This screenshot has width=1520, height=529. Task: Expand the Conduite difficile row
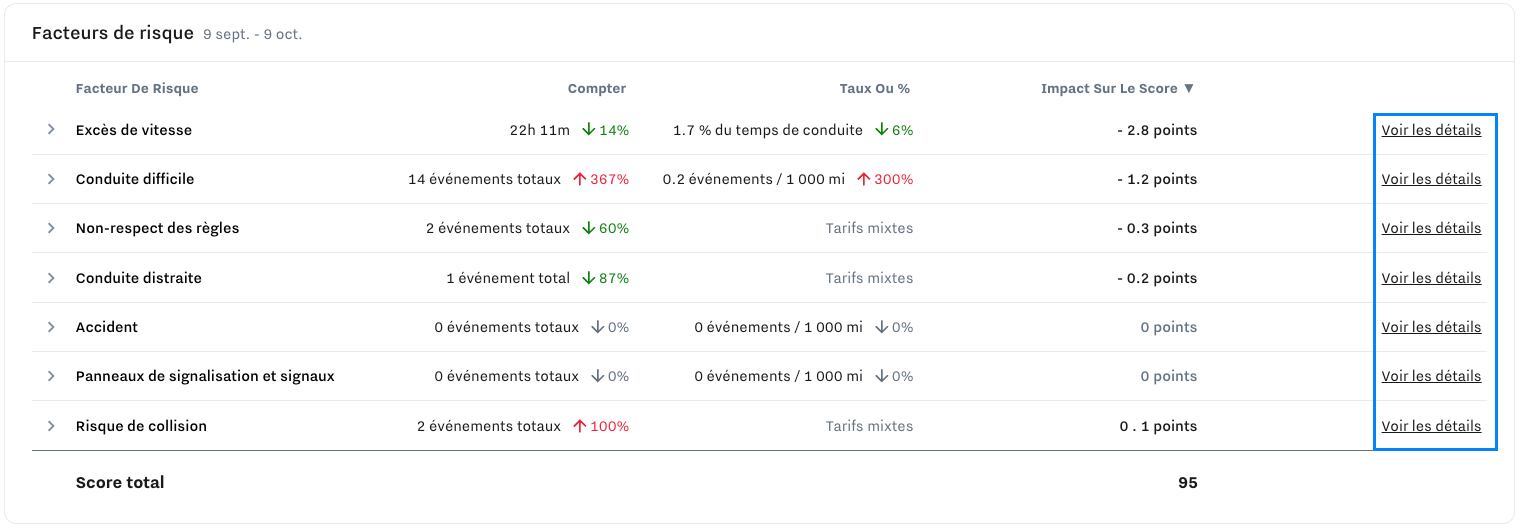pyautogui.click(x=51, y=179)
